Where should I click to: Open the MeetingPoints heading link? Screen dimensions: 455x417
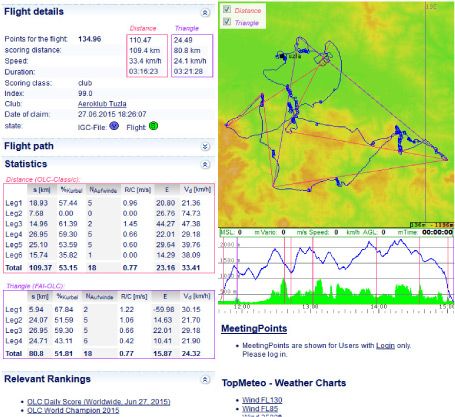pos(254,329)
